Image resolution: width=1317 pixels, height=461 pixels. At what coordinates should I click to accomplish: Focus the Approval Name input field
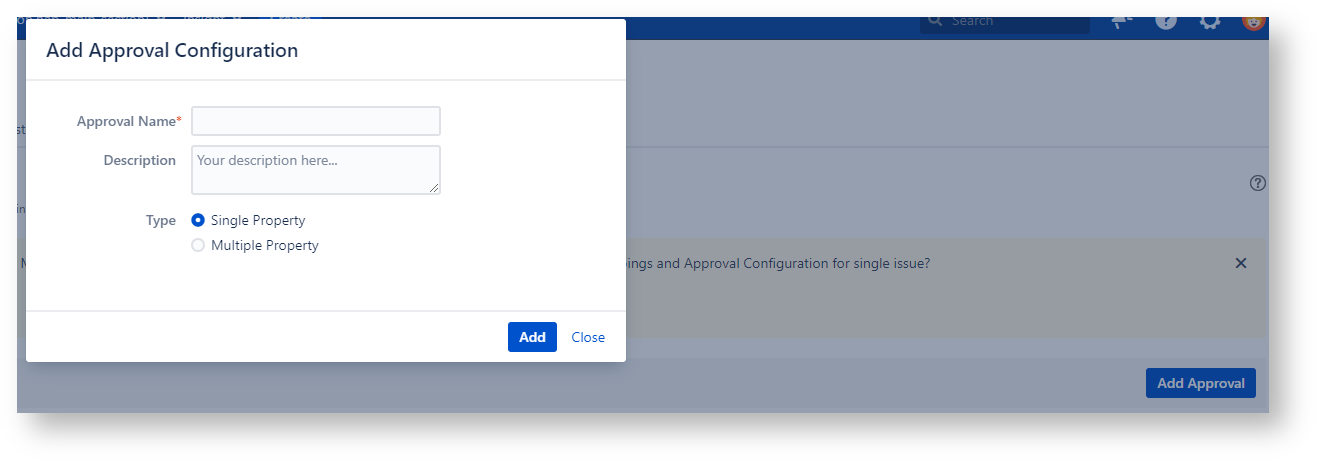pos(316,121)
